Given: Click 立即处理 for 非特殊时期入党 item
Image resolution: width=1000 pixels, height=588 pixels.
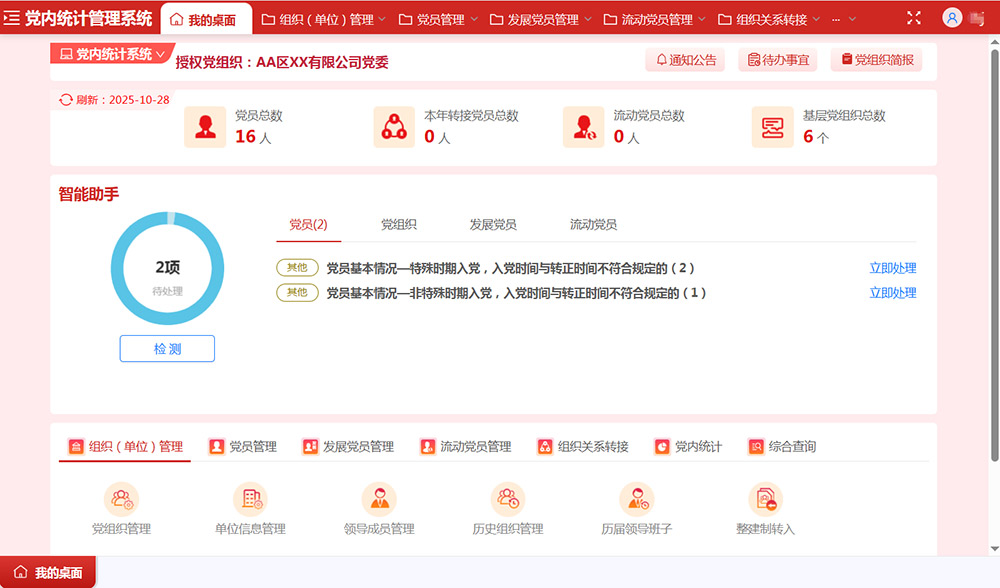Looking at the screenshot, I should 893,293.
